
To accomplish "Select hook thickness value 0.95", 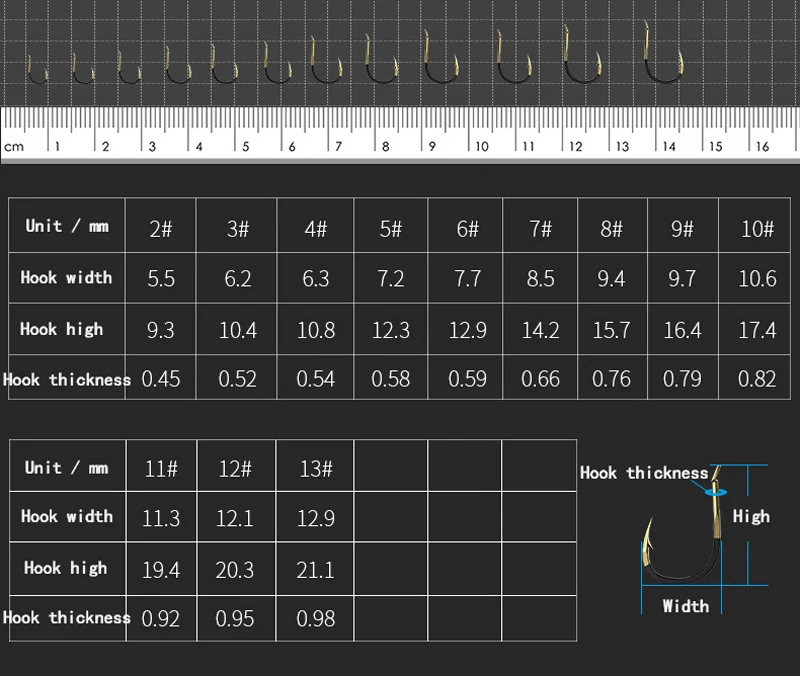I will [x=235, y=619].
